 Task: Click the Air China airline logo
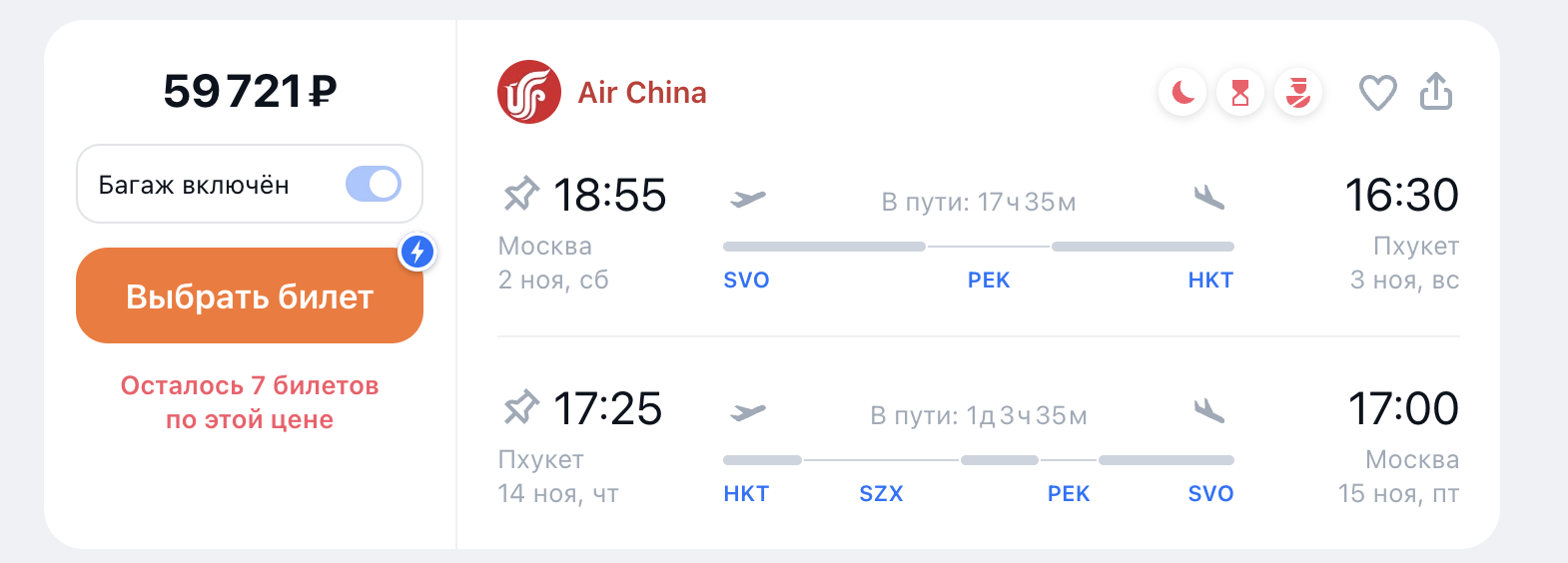pyautogui.click(x=528, y=93)
